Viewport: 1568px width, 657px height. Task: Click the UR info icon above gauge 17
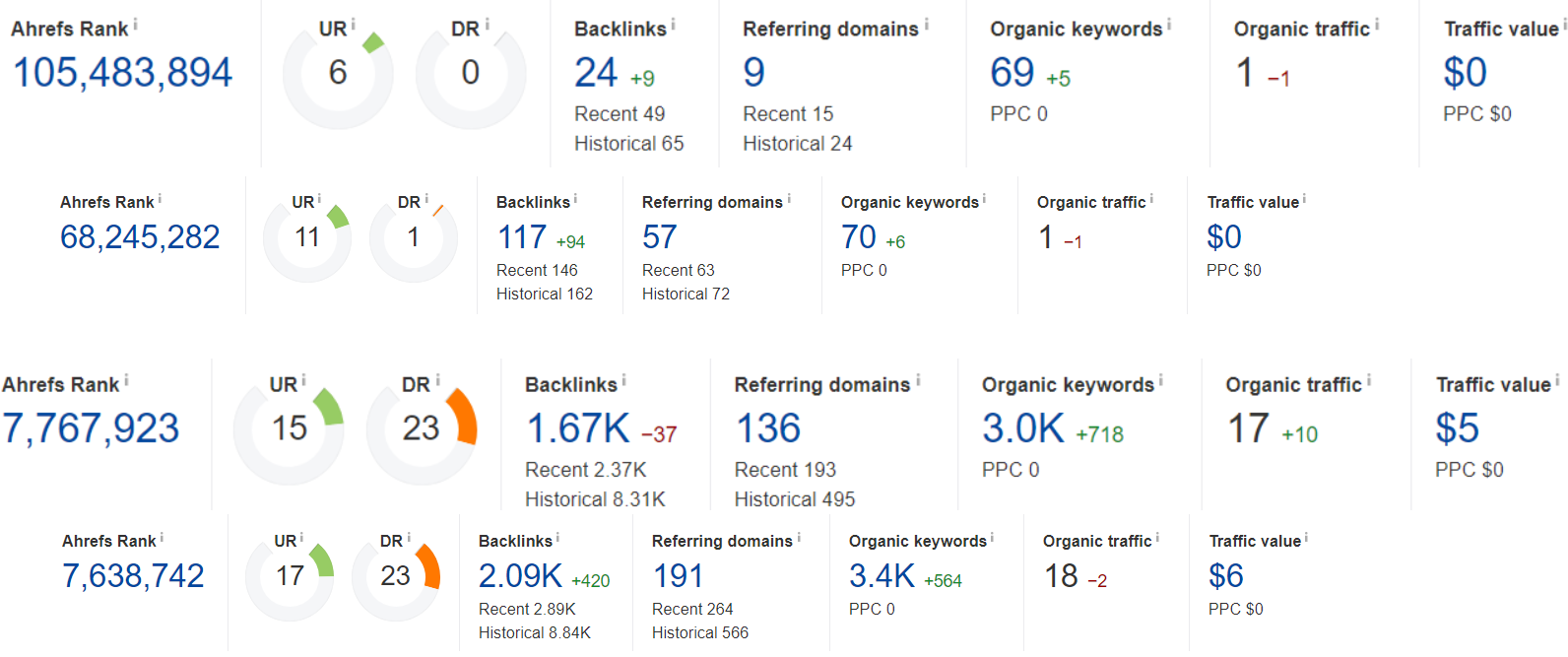(x=301, y=538)
